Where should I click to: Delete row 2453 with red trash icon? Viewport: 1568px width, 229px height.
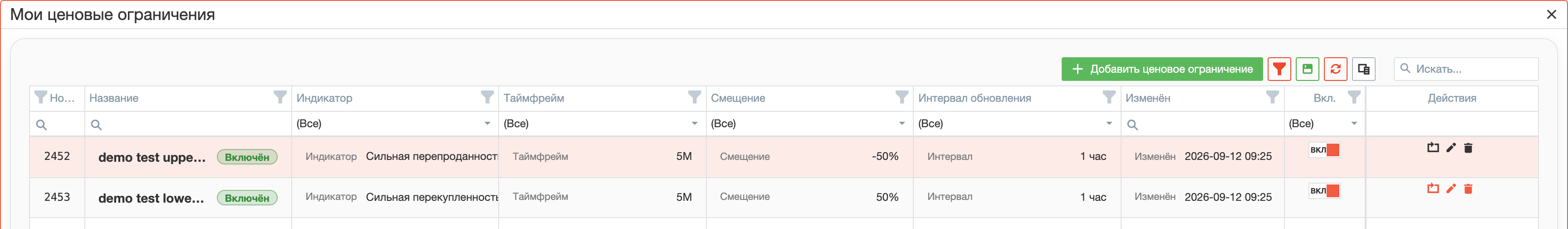1468,189
